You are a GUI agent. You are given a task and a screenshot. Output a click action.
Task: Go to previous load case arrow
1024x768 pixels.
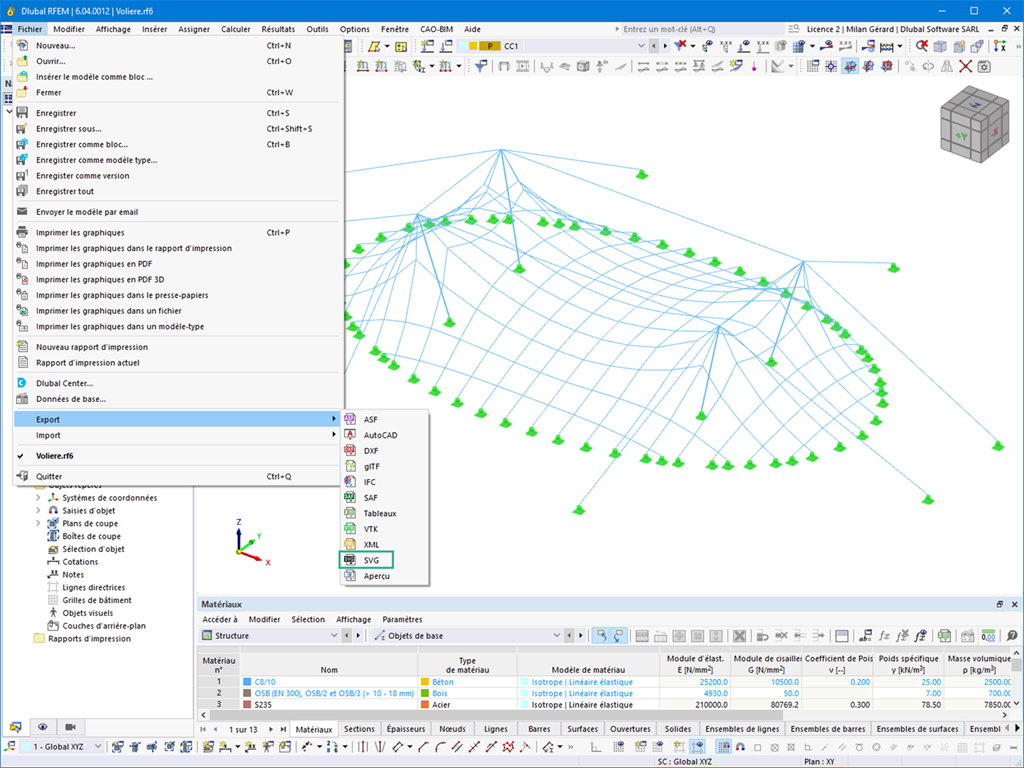point(654,46)
